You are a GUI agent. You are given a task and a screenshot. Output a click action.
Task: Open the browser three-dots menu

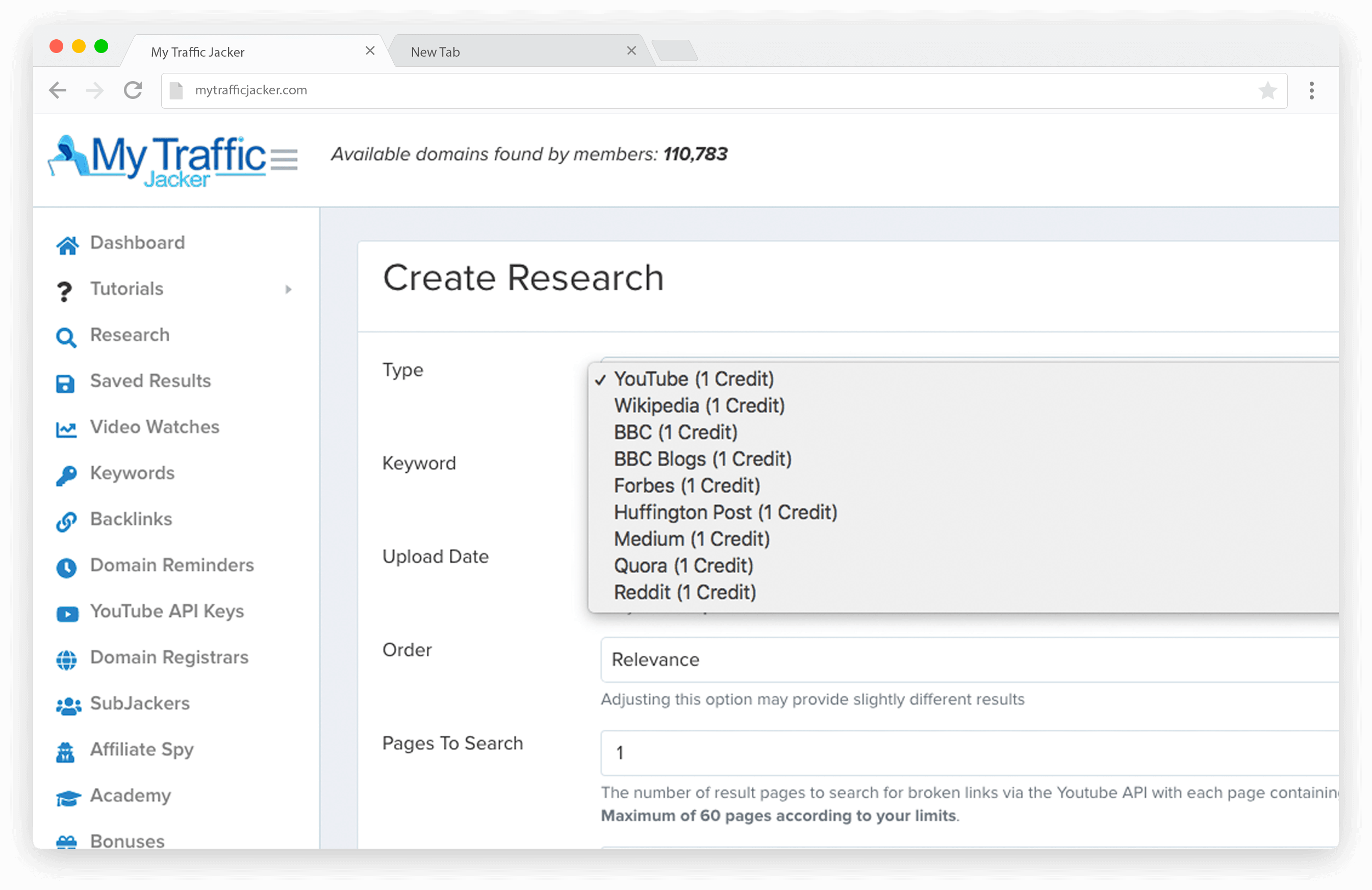(x=1311, y=90)
